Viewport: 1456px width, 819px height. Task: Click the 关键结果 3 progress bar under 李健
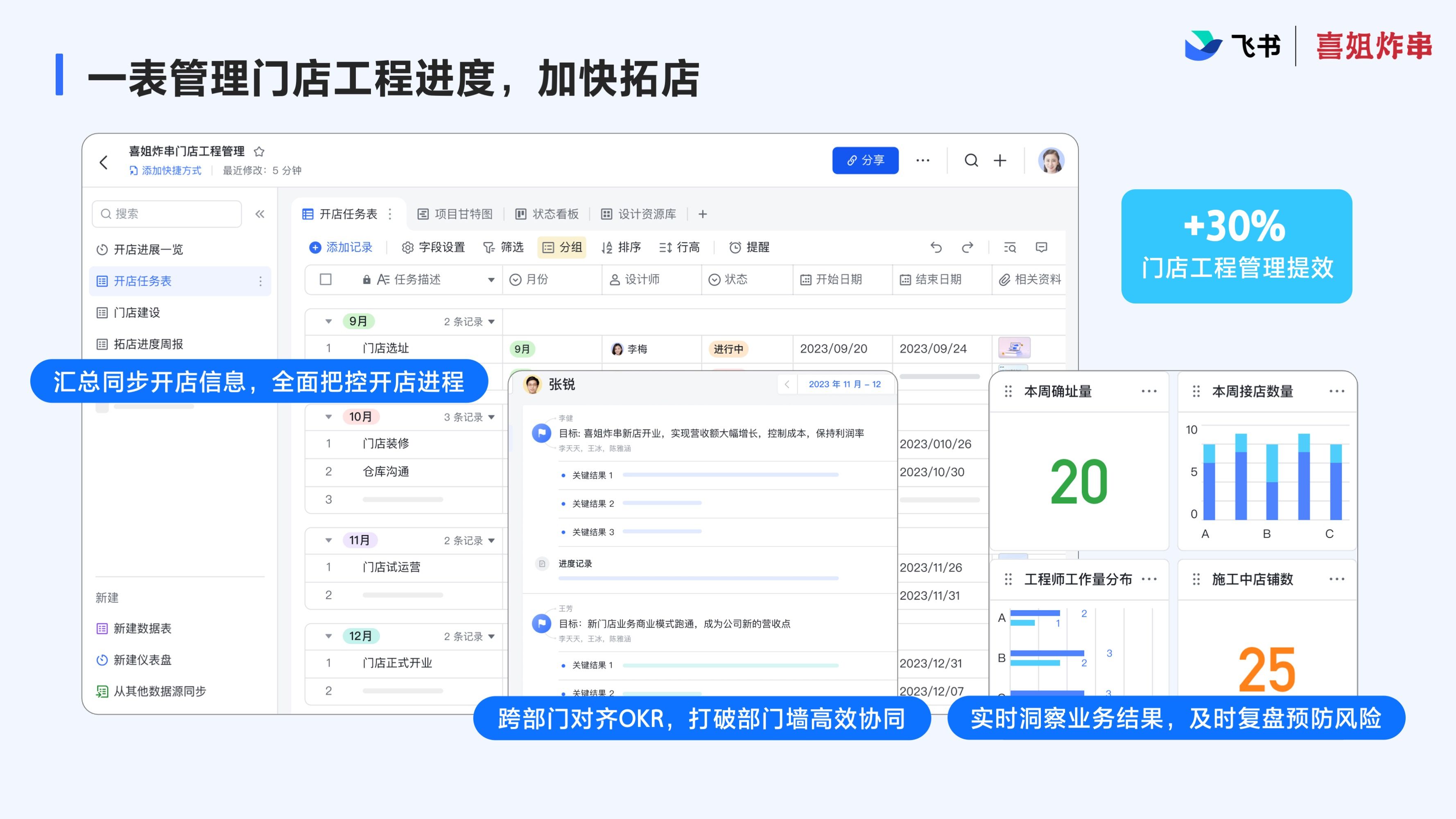(662, 531)
